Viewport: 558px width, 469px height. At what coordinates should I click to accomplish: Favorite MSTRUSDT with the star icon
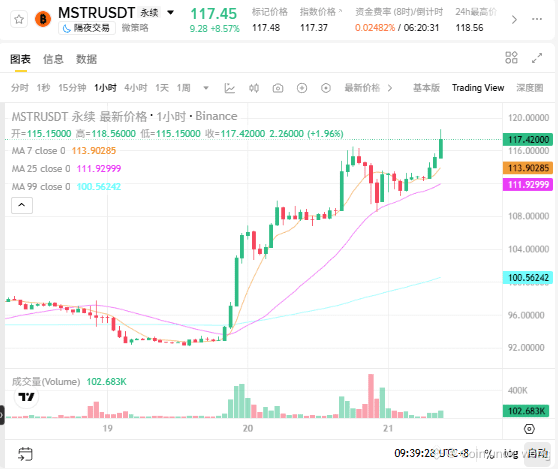coord(19,19)
